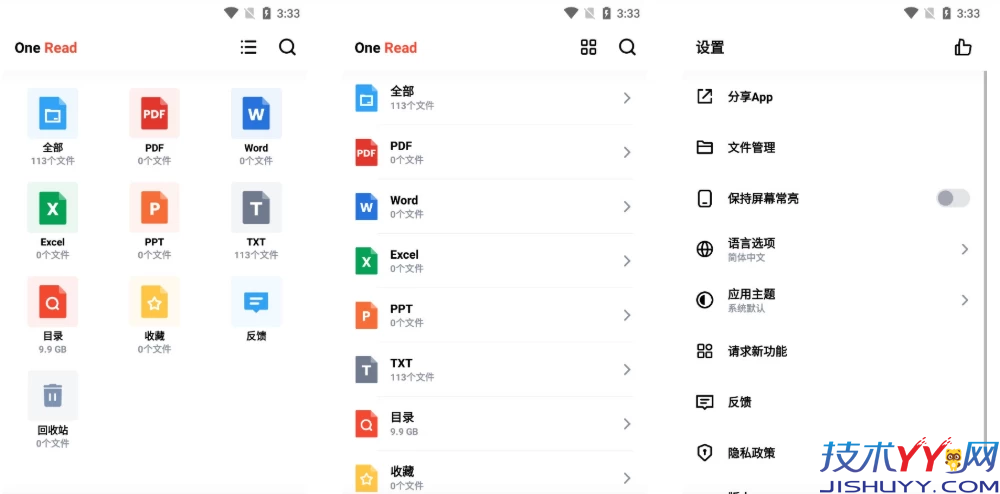This screenshot has height=494, width=1000.
Task: Click the 设置 header title
Action: click(x=710, y=48)
